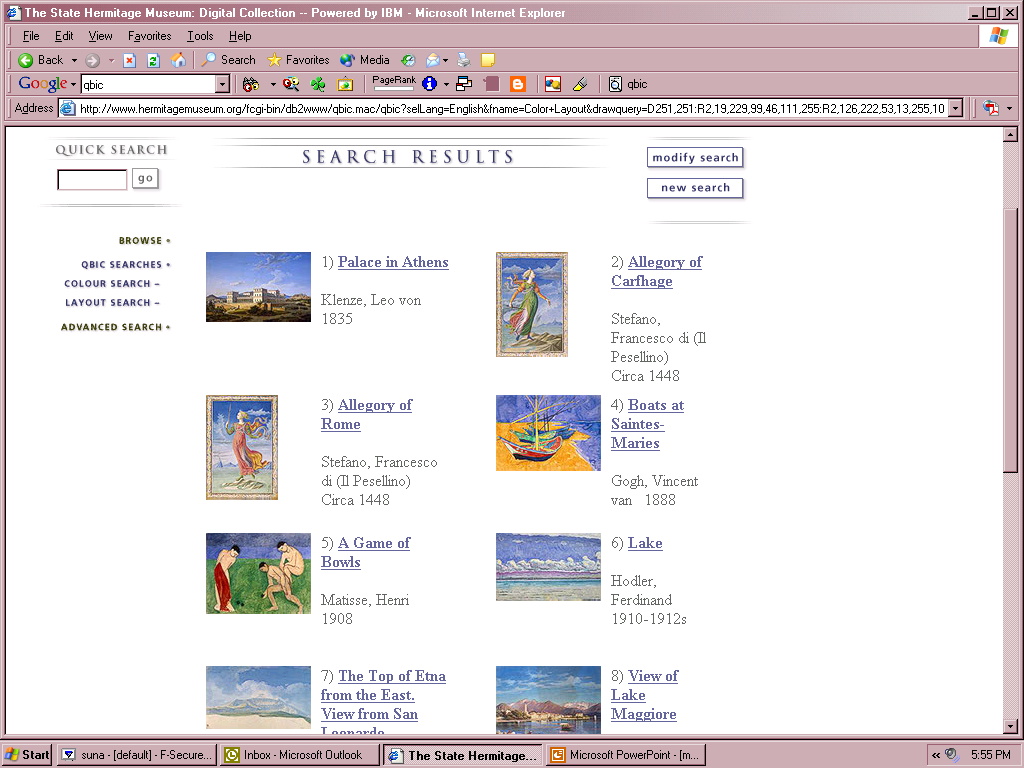Refresh the page with the Refresh icon

[153, 60]
